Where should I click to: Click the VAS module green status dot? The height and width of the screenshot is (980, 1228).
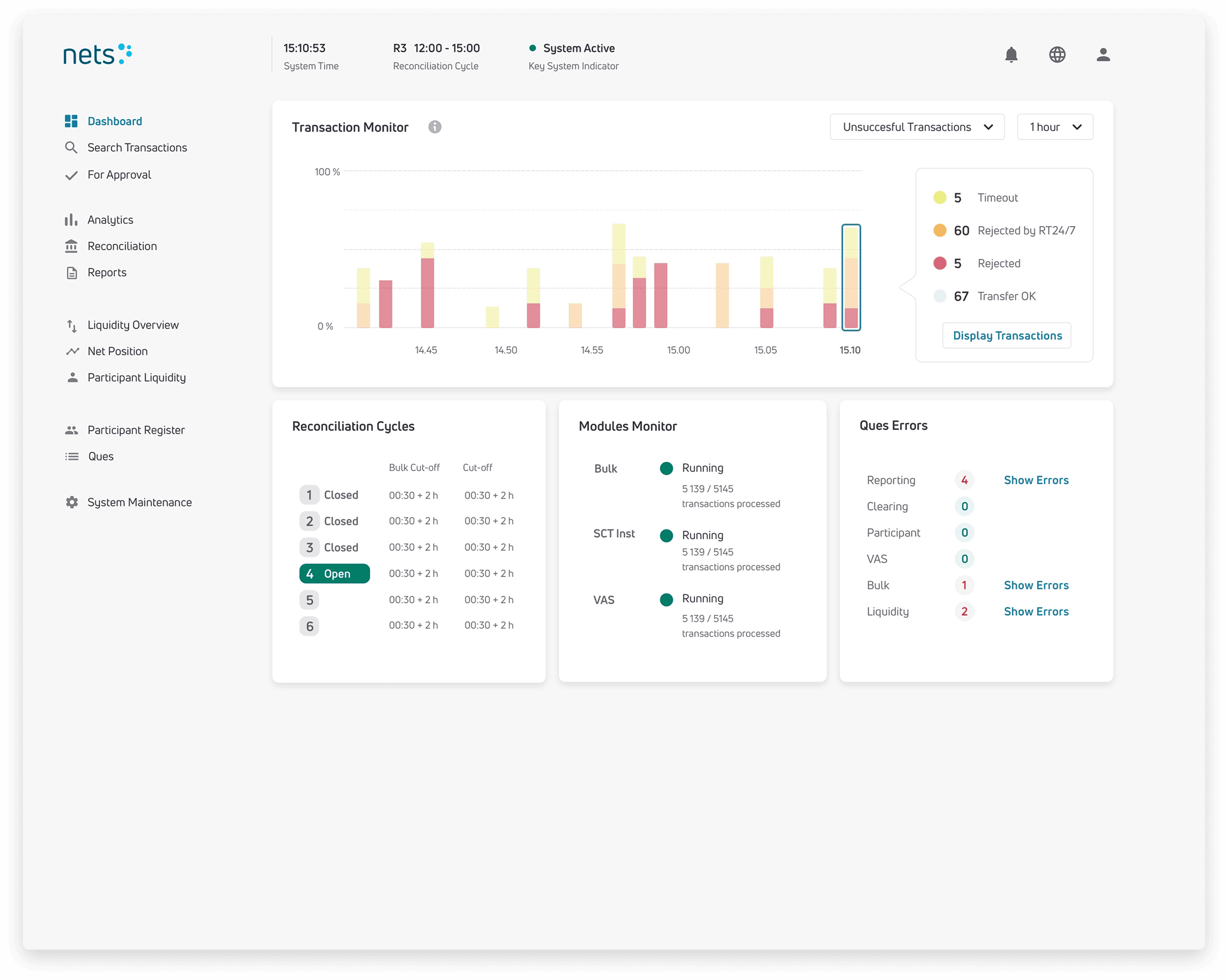(x=666, y=599)
